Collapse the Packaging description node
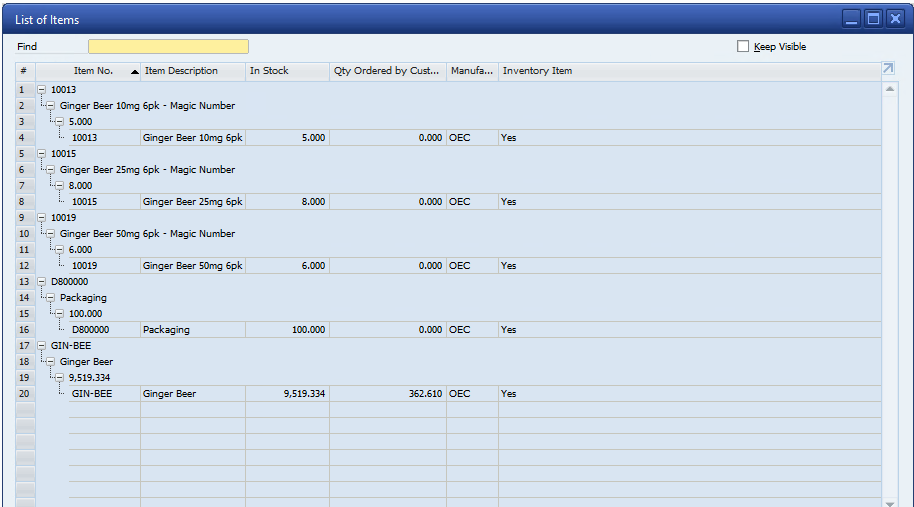 click(51, 298)
